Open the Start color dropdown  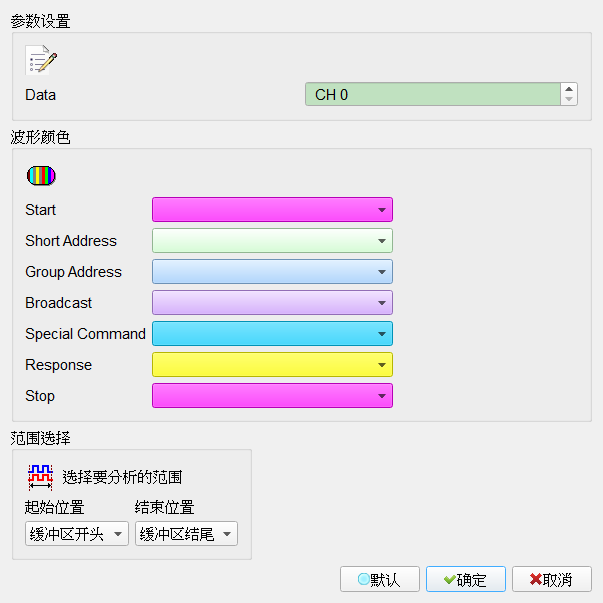pos(272,210)
